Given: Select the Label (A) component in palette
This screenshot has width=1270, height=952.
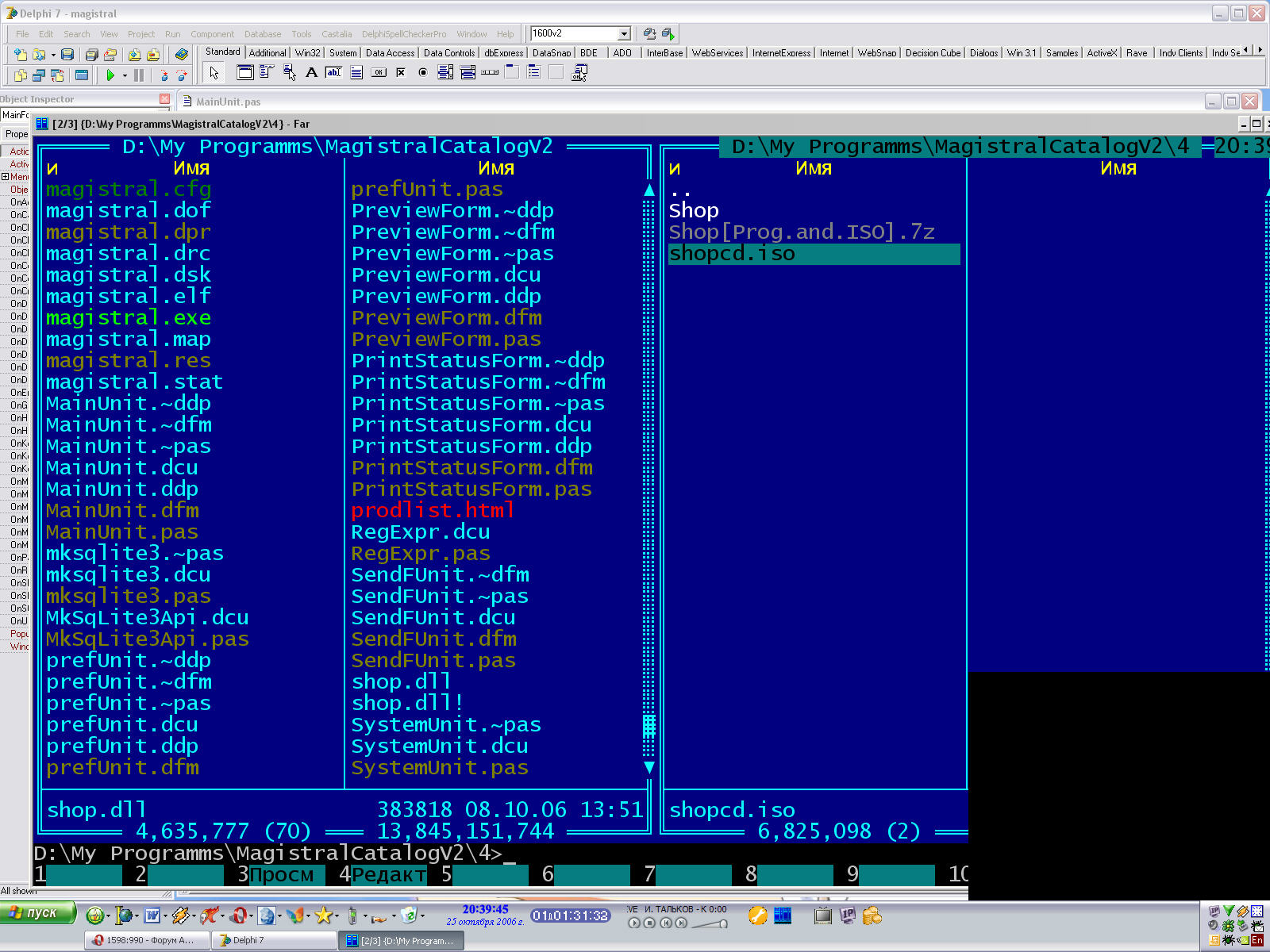Looking at the screenshot, I should (x=311, y=73).
